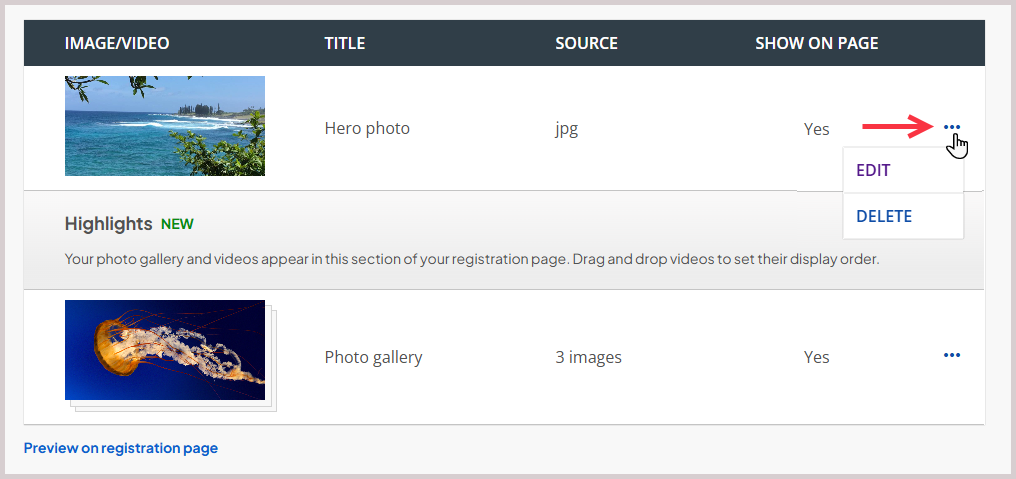Open the Hero photo row actions menu

point(951,127)
